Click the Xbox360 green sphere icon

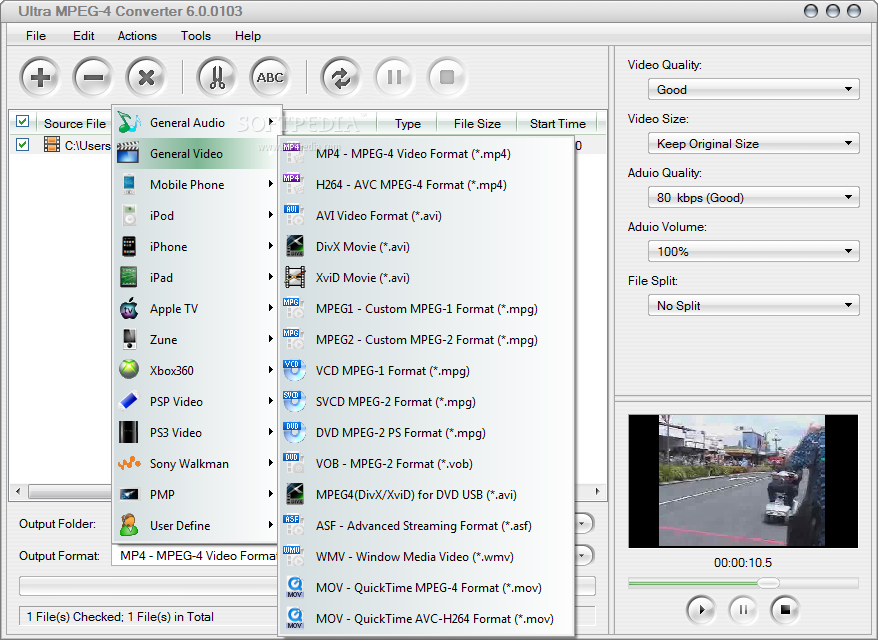tap(129, 370)
